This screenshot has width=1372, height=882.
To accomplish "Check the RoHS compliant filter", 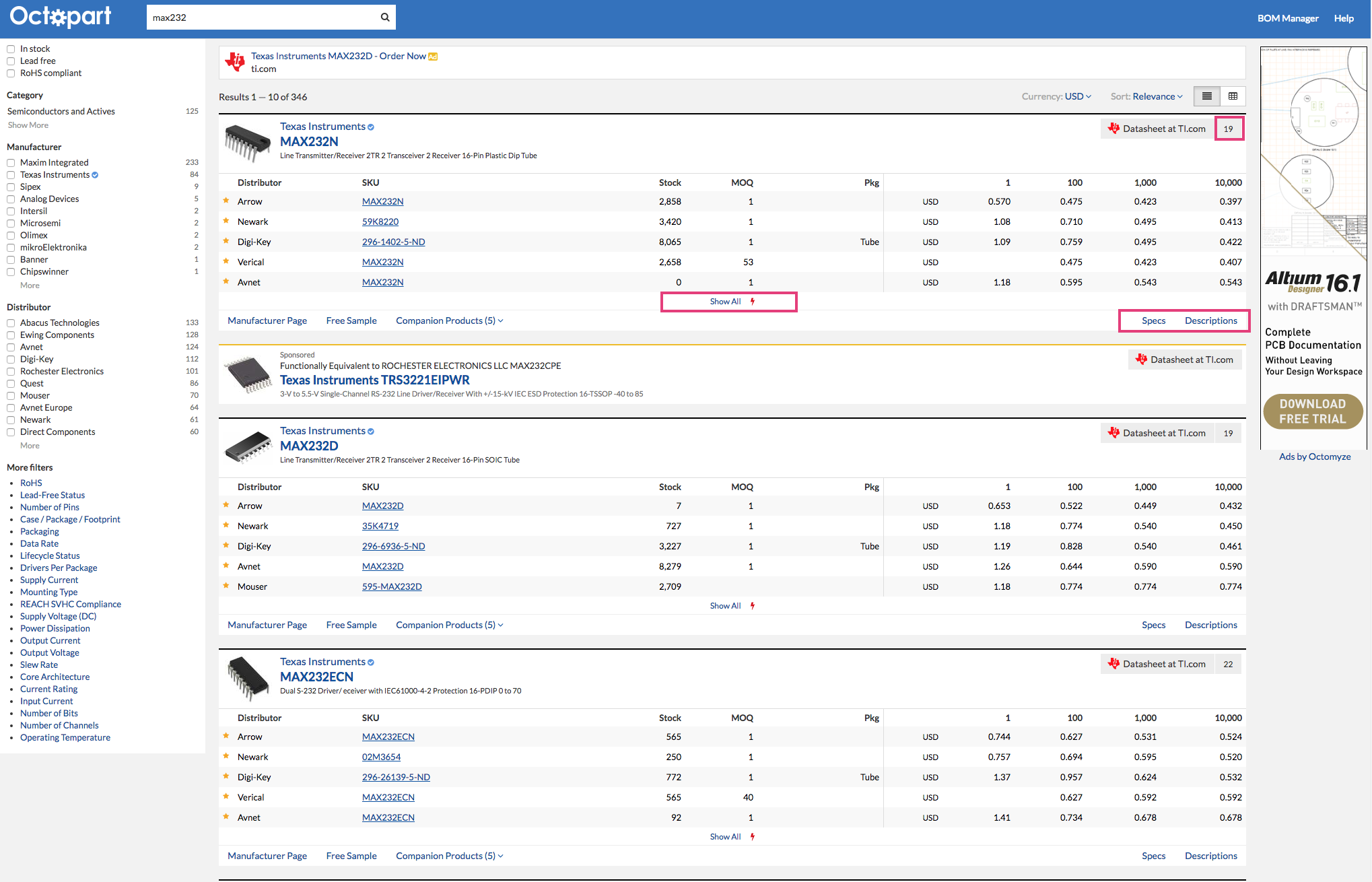I will 11,73.
